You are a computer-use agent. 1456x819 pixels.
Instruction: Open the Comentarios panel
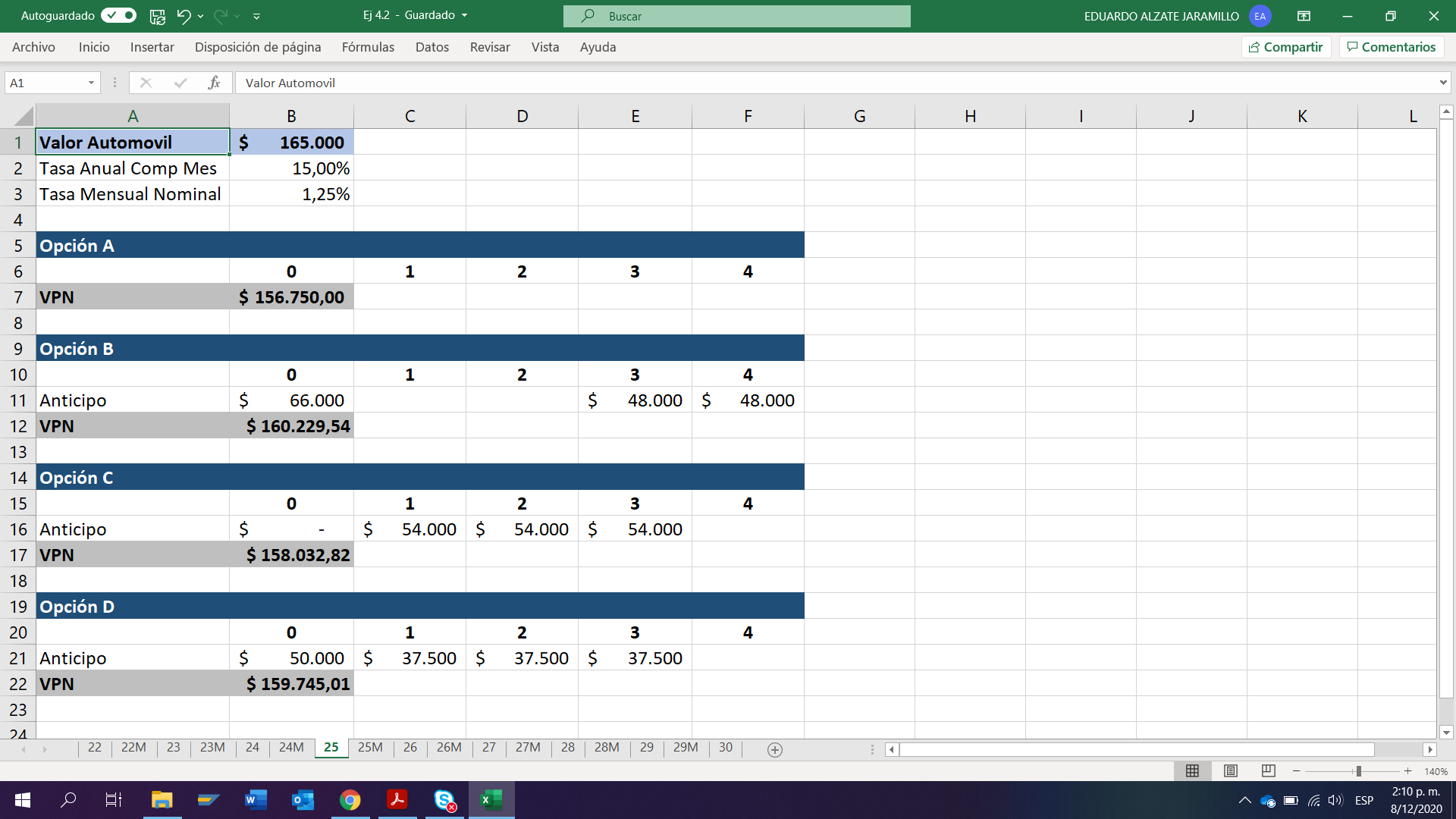click(1391, 46)
